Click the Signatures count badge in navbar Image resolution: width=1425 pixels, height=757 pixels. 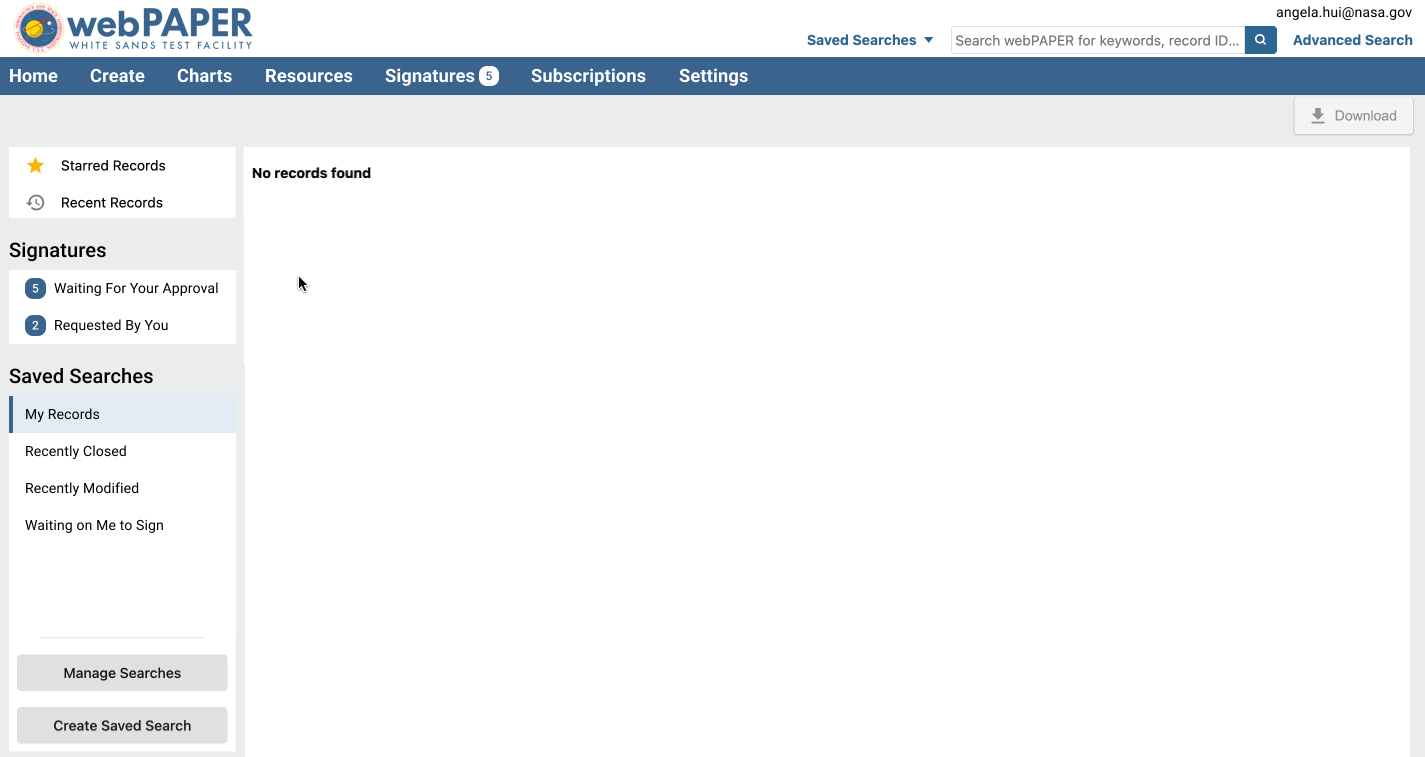(x=489, y=76)
